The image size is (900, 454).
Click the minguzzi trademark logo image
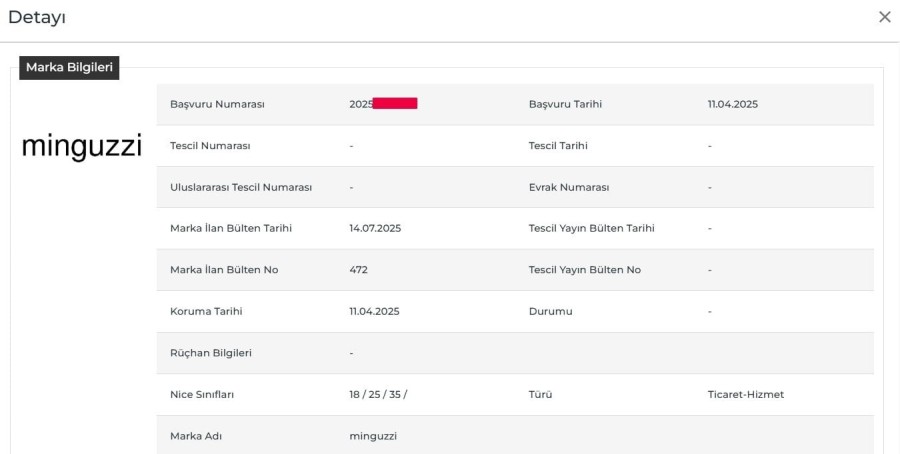click(x=82, y=146)
